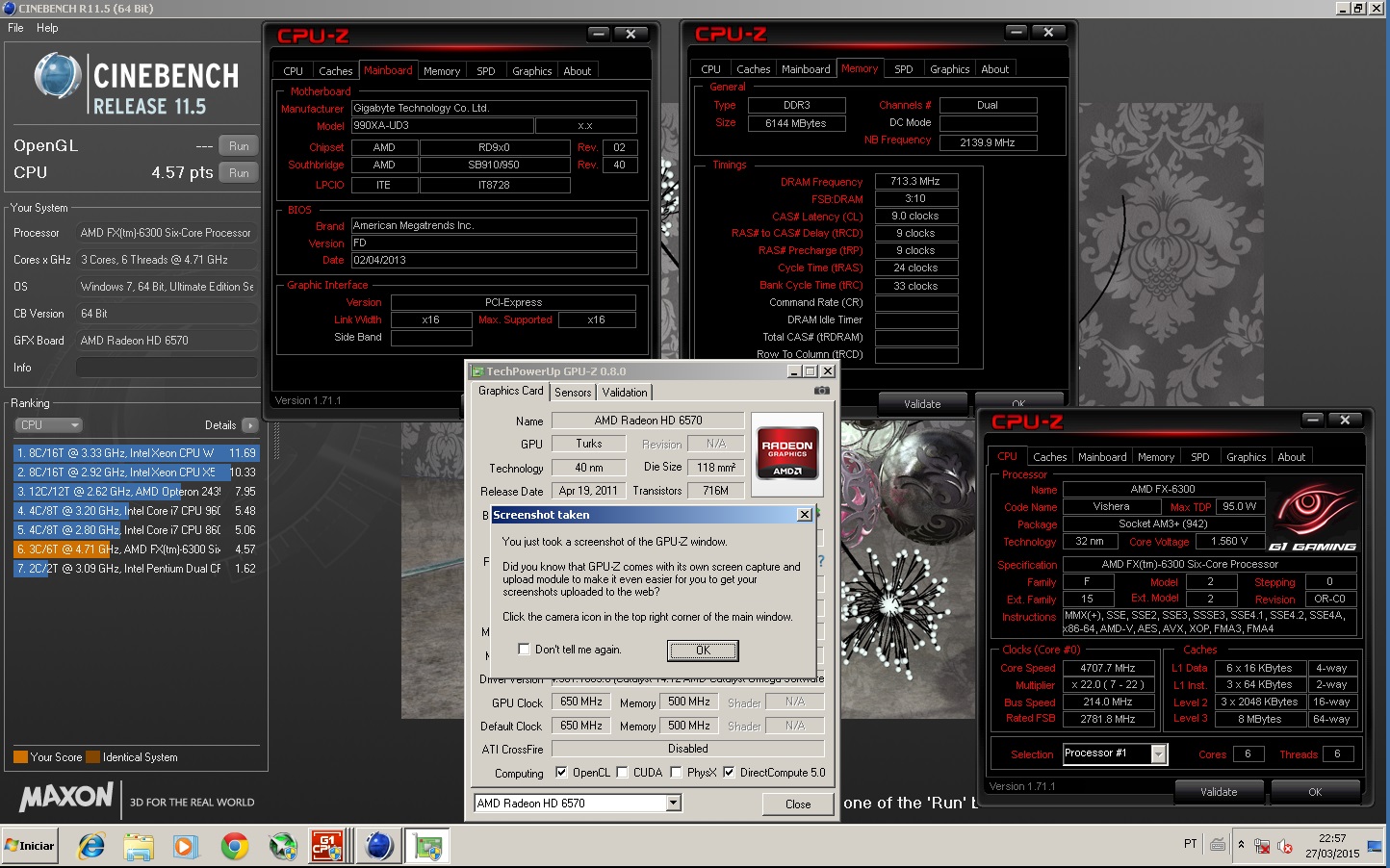The height and width of the screenshot is (868, 1390).
Task: Click the G1 Gaming logo in CPU-Z
Action: tap(1311, 518)
